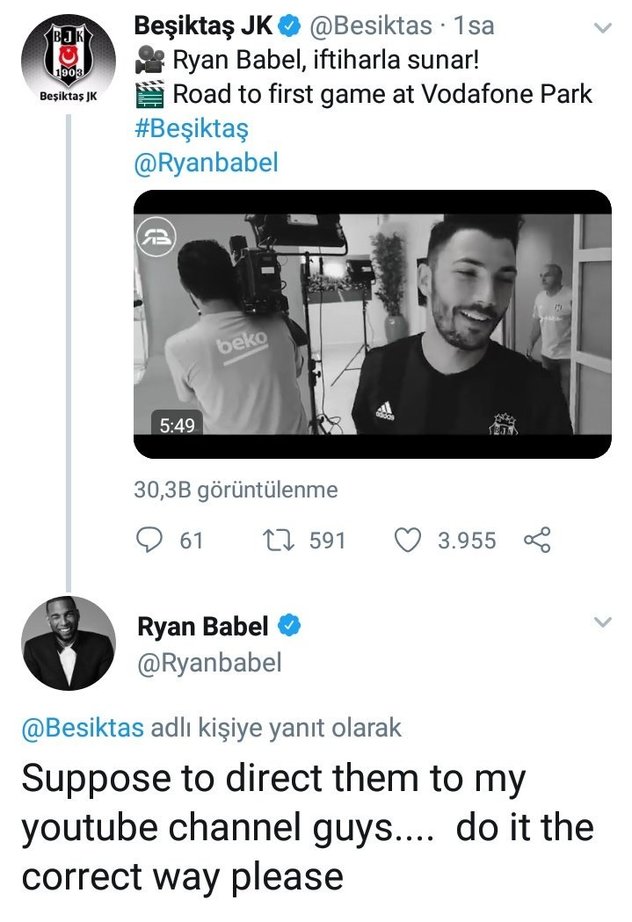632x922 pixels.
Task: Play the Ryan Babel video thumbnail
Action: coord(372,324)
